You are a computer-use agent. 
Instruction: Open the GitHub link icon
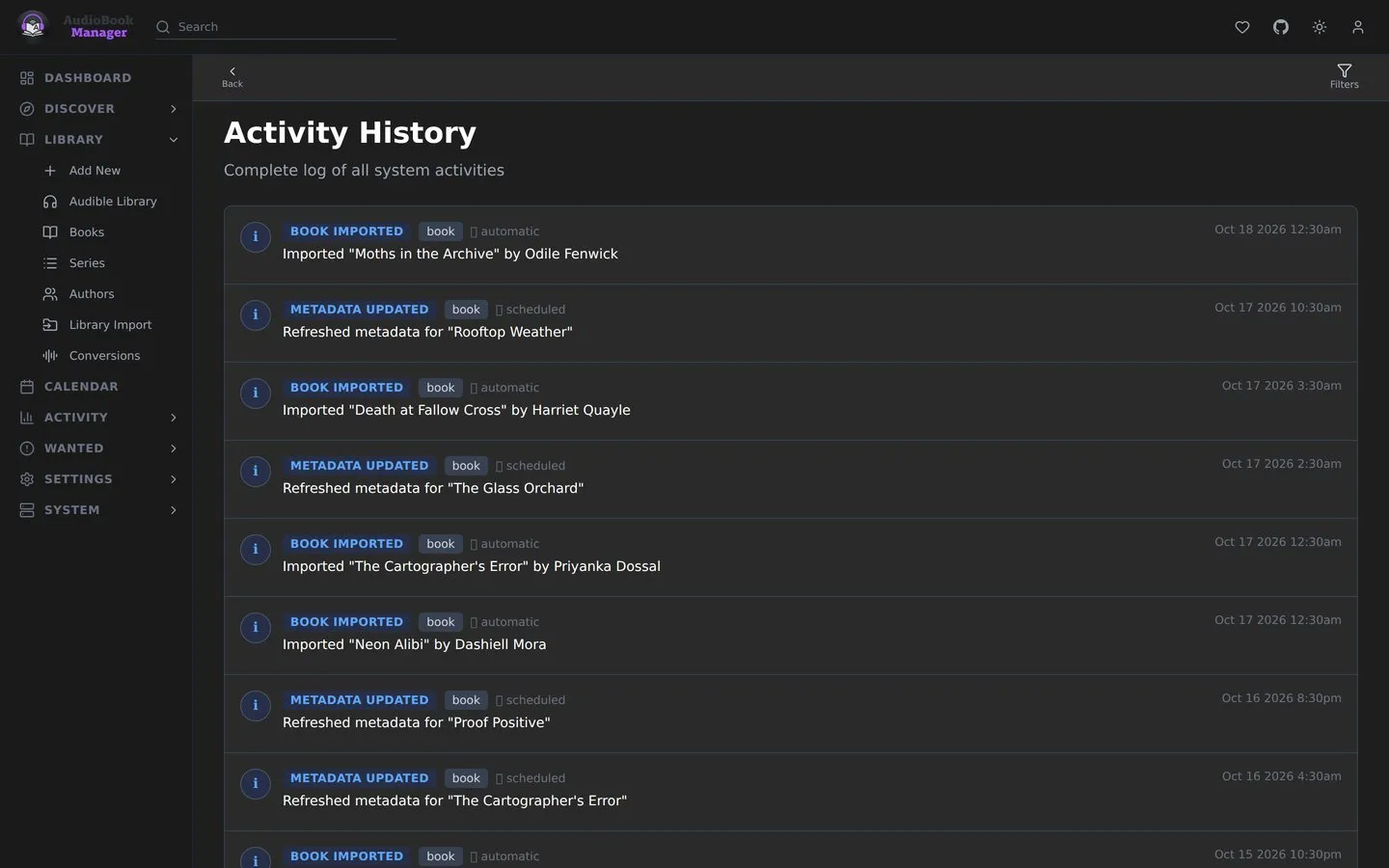pyautogui.click(x=1281, y=27)
